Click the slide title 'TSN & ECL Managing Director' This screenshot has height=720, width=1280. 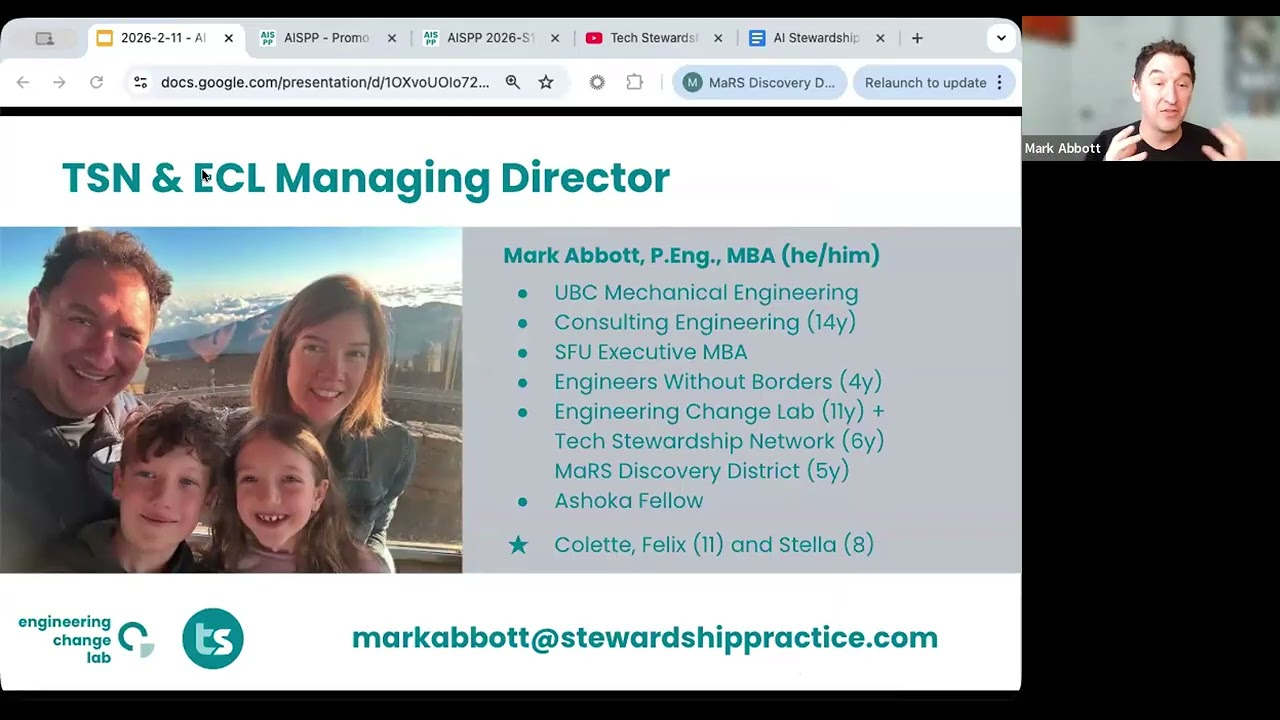(366, 178)
